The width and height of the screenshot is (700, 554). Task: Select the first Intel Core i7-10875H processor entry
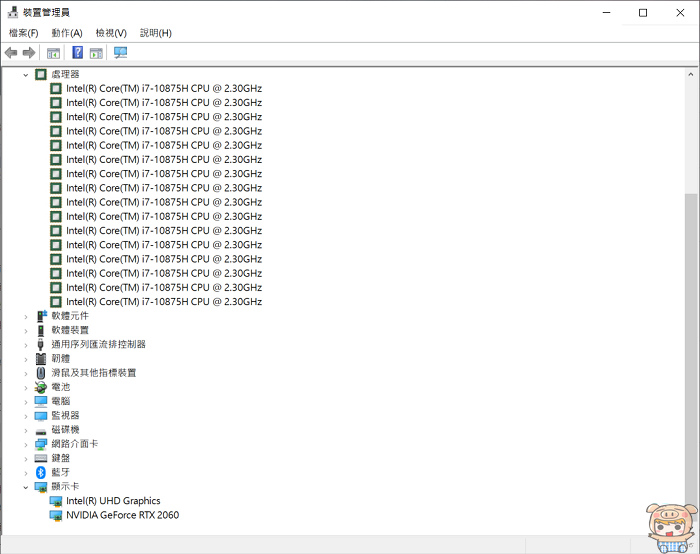(164, 88)
